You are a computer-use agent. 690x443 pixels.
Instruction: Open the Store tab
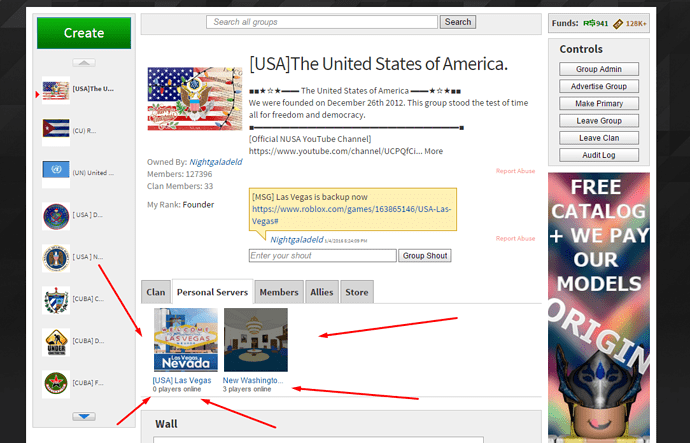(357, 292)
